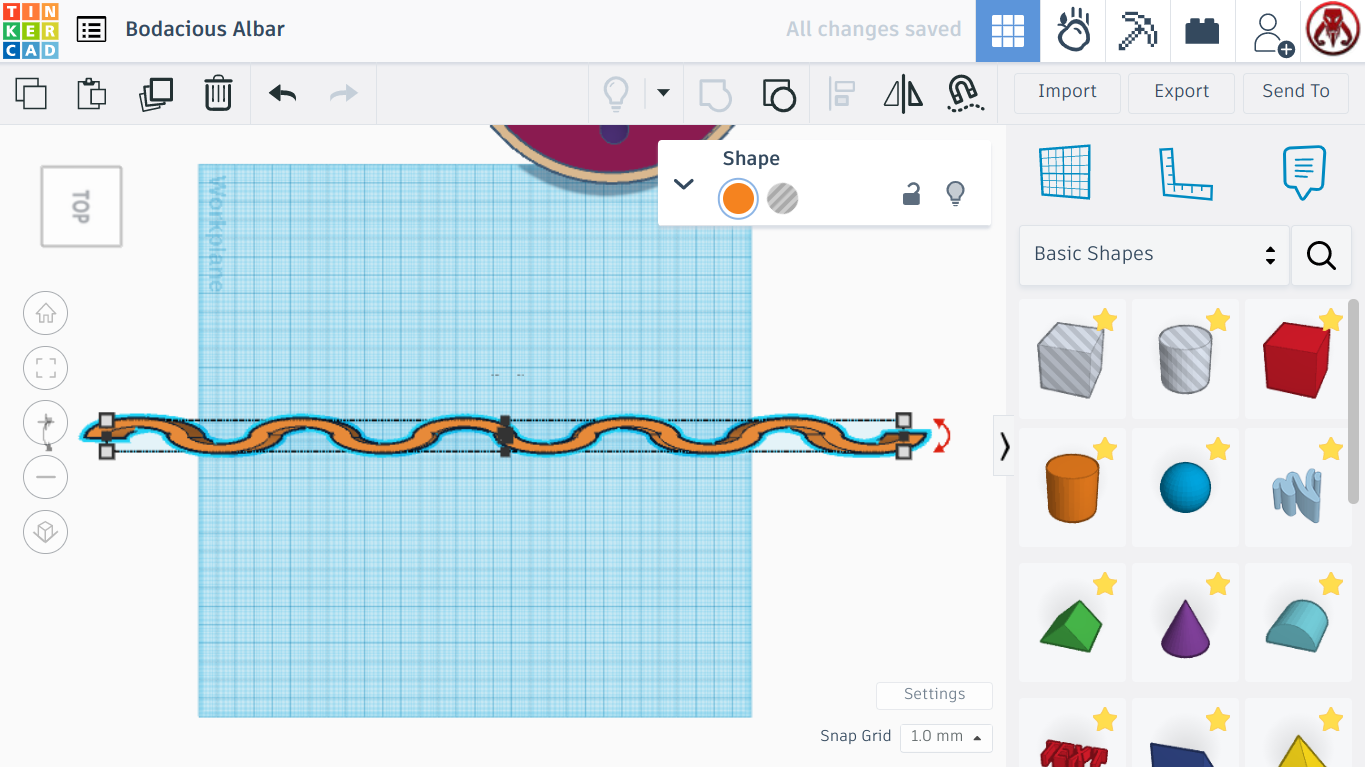Search shapes with magnifier button

point(1321,256)
